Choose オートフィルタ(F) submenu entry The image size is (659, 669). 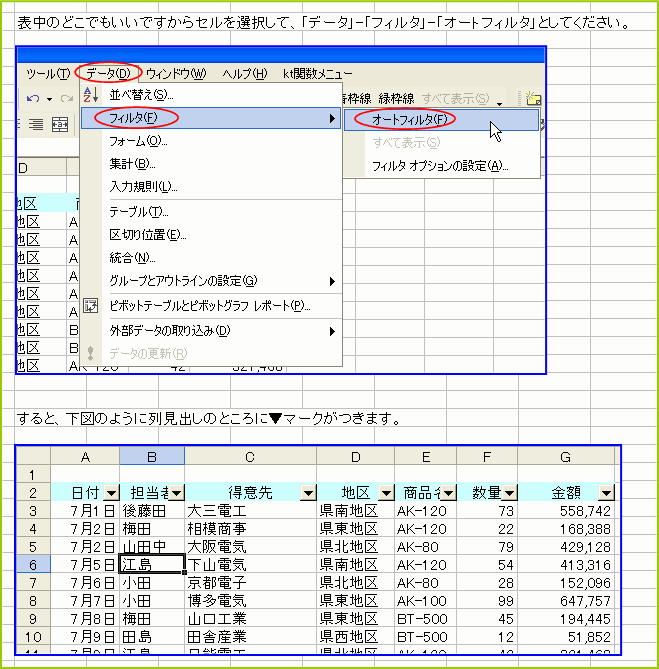click(x=441, y=119)
